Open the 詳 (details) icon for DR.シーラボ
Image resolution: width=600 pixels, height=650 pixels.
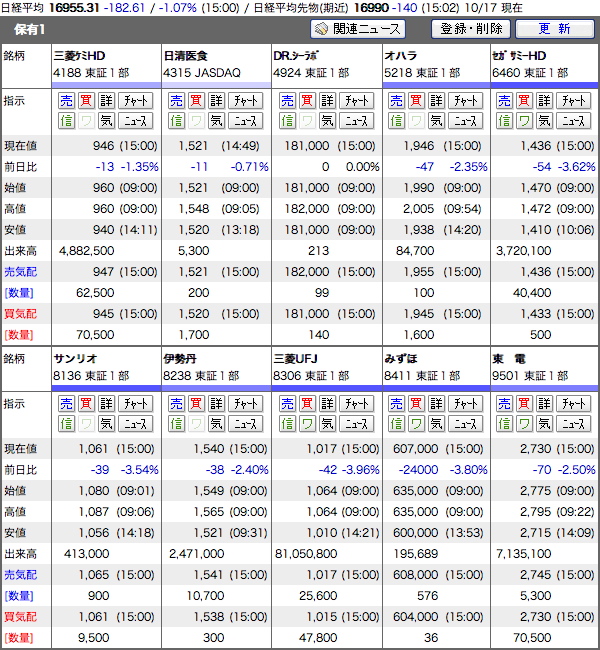(325, 100)
